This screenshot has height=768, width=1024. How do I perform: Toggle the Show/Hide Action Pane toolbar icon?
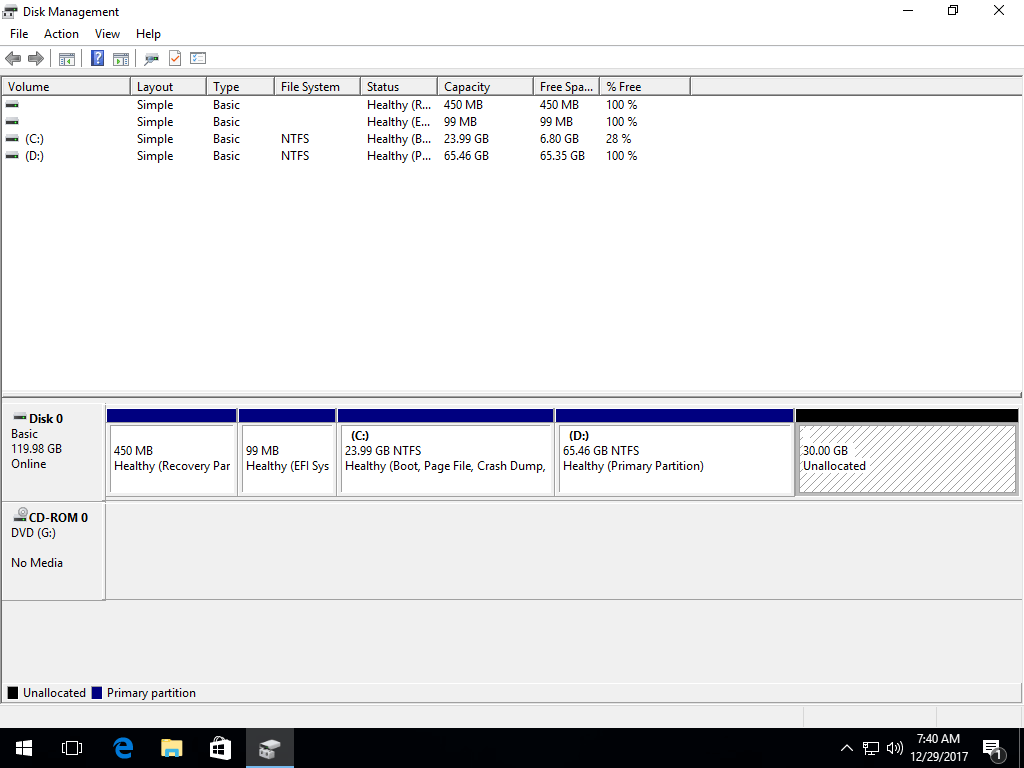point(121,57)
